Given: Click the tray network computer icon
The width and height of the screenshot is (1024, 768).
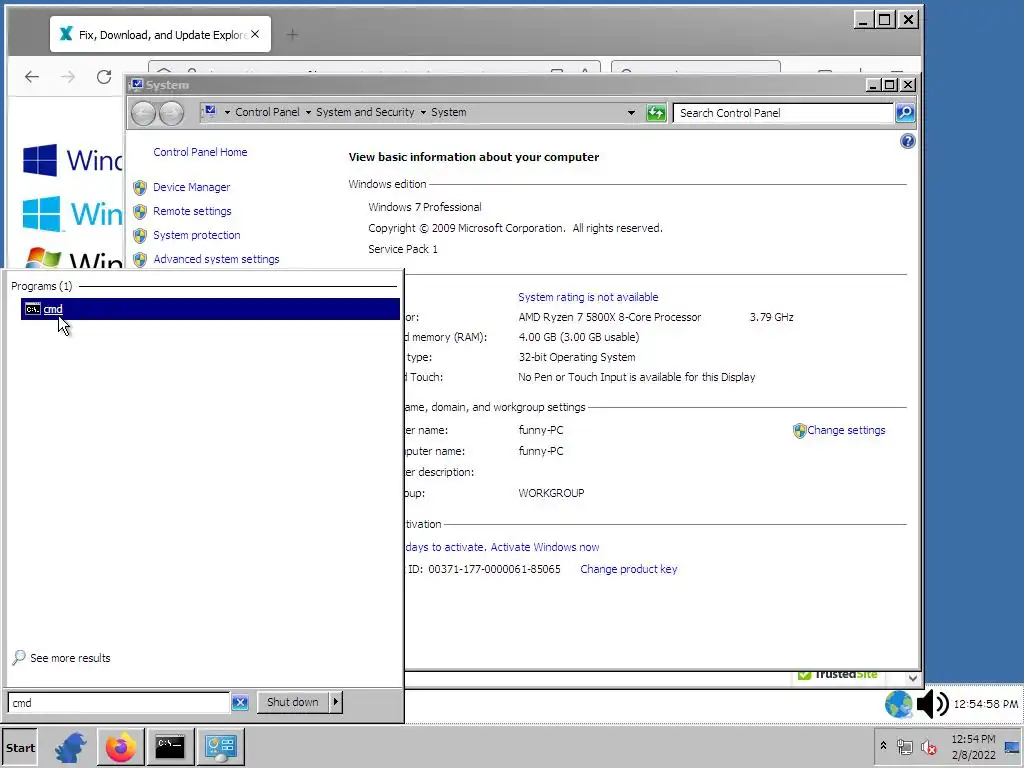Looking at the screenshot, I should (904, 746).
